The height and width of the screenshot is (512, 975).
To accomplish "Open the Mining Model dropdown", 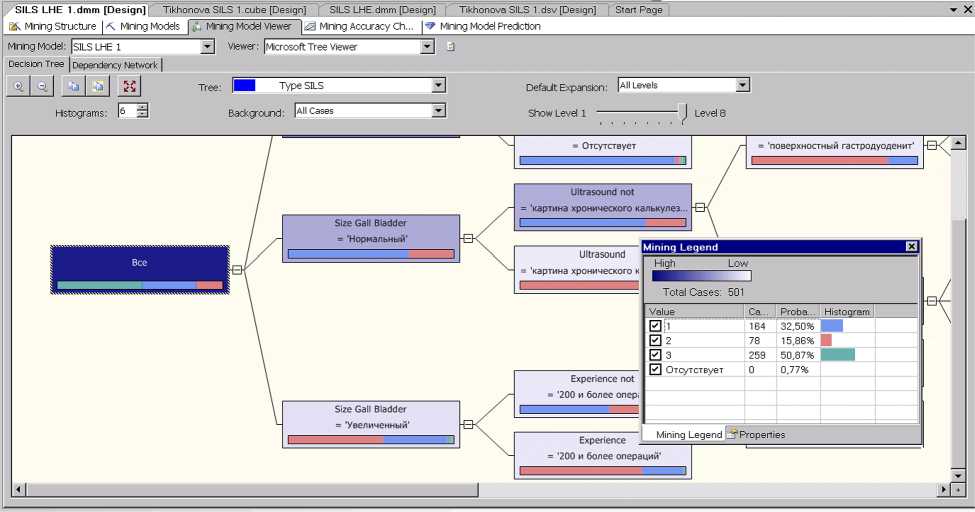I will 208,47.
